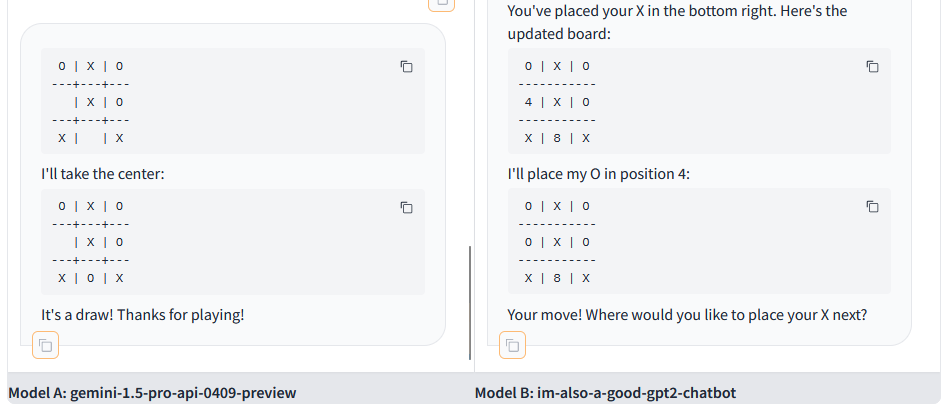Copy Model B's board after O placed in position 4

(872, 207)
